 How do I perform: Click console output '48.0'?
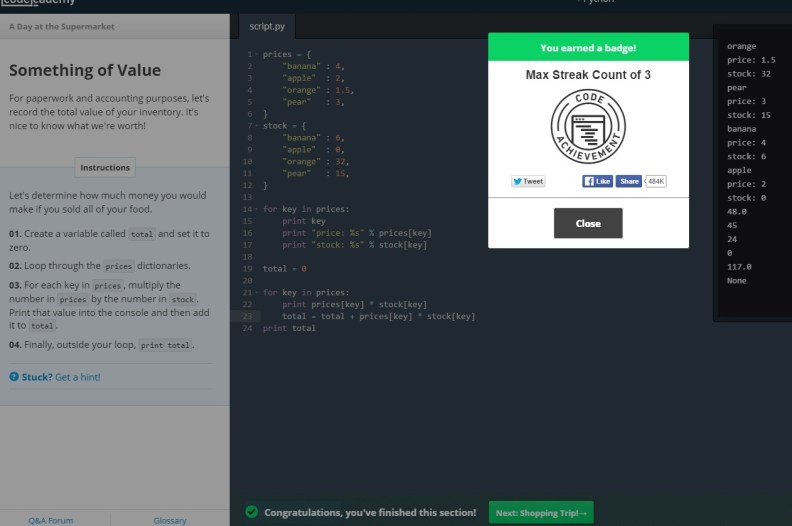[736, 211]
